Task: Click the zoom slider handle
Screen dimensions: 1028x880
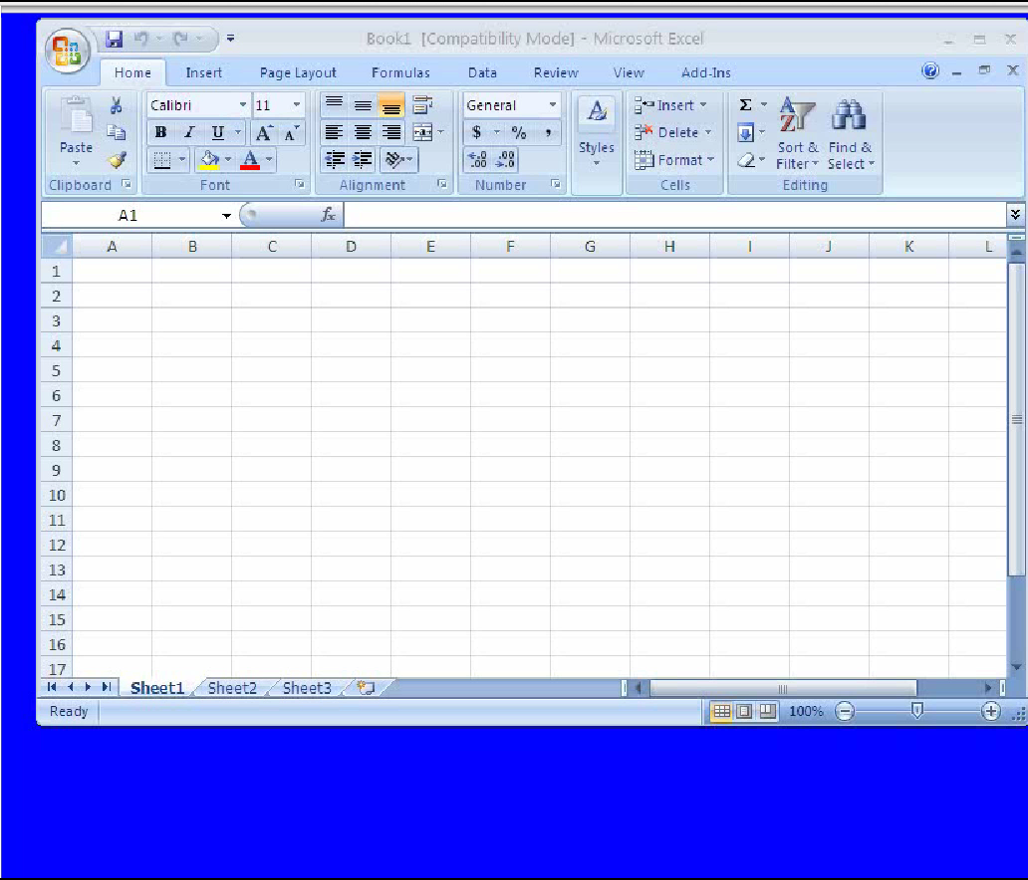Action: 917,711
